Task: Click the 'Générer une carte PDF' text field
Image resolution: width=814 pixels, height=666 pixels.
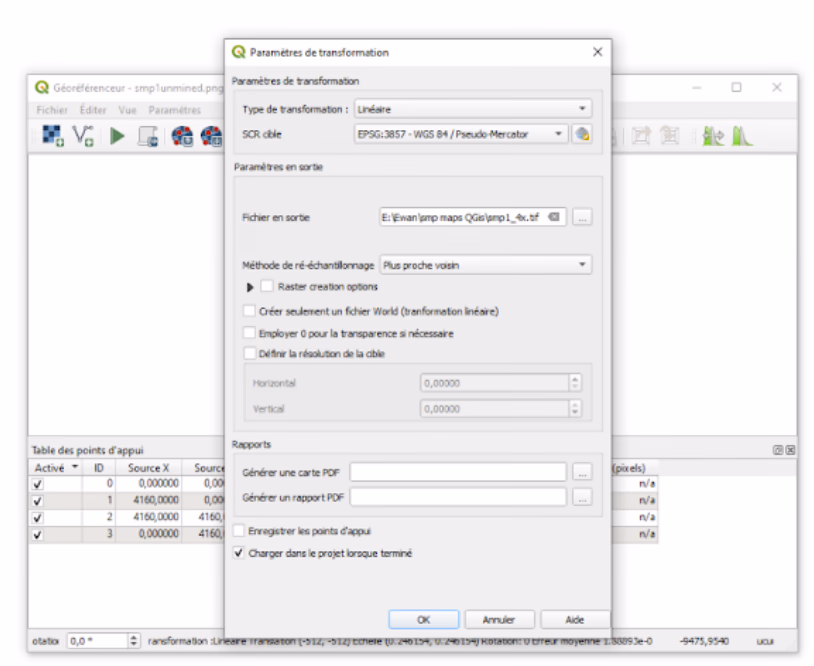Action: [458, 472]
